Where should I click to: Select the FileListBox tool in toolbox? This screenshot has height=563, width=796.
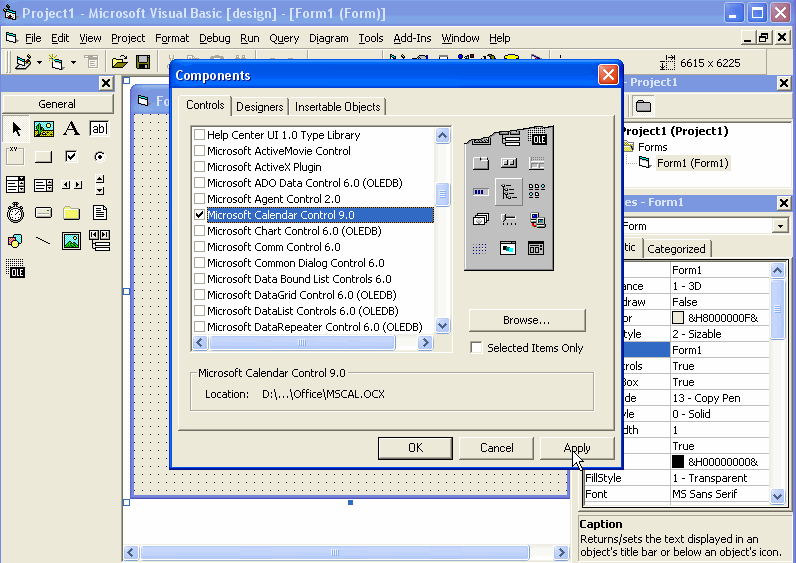pyautogui.click(x=100, y=213)
